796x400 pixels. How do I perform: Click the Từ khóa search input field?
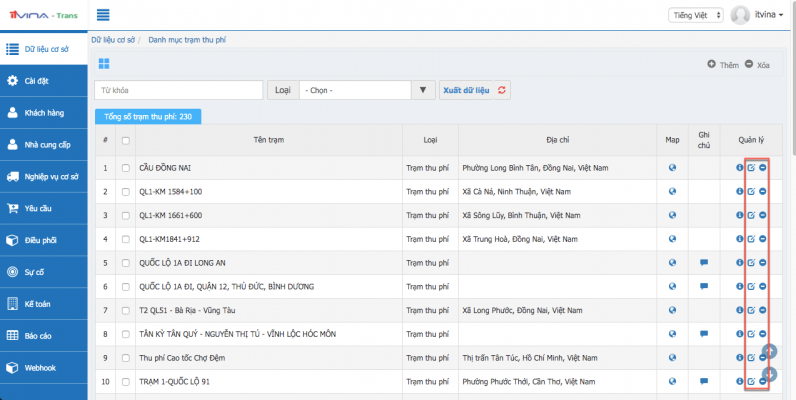tap(178, 90)
